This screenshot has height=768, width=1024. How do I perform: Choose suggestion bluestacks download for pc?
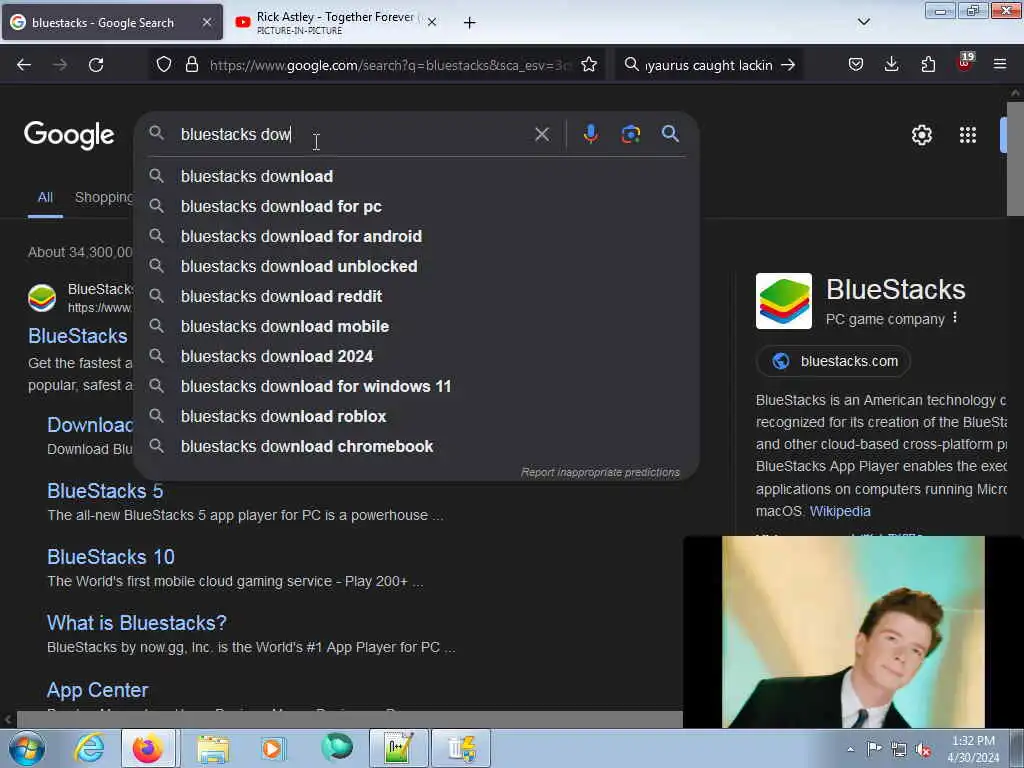[x=417, y=206]
